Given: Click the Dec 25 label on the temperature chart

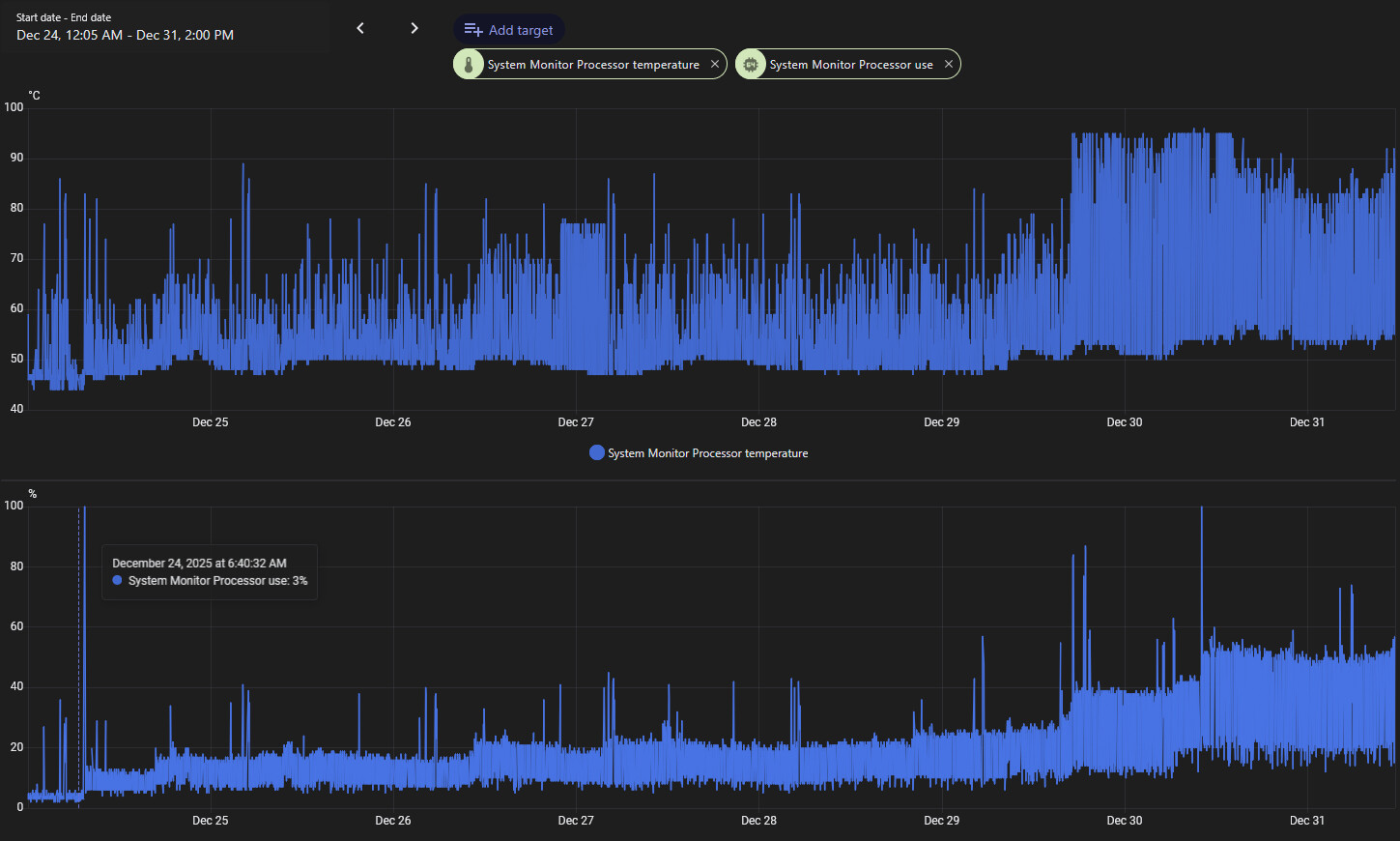Looking at the screenshot, I should (x=210, y=422).
